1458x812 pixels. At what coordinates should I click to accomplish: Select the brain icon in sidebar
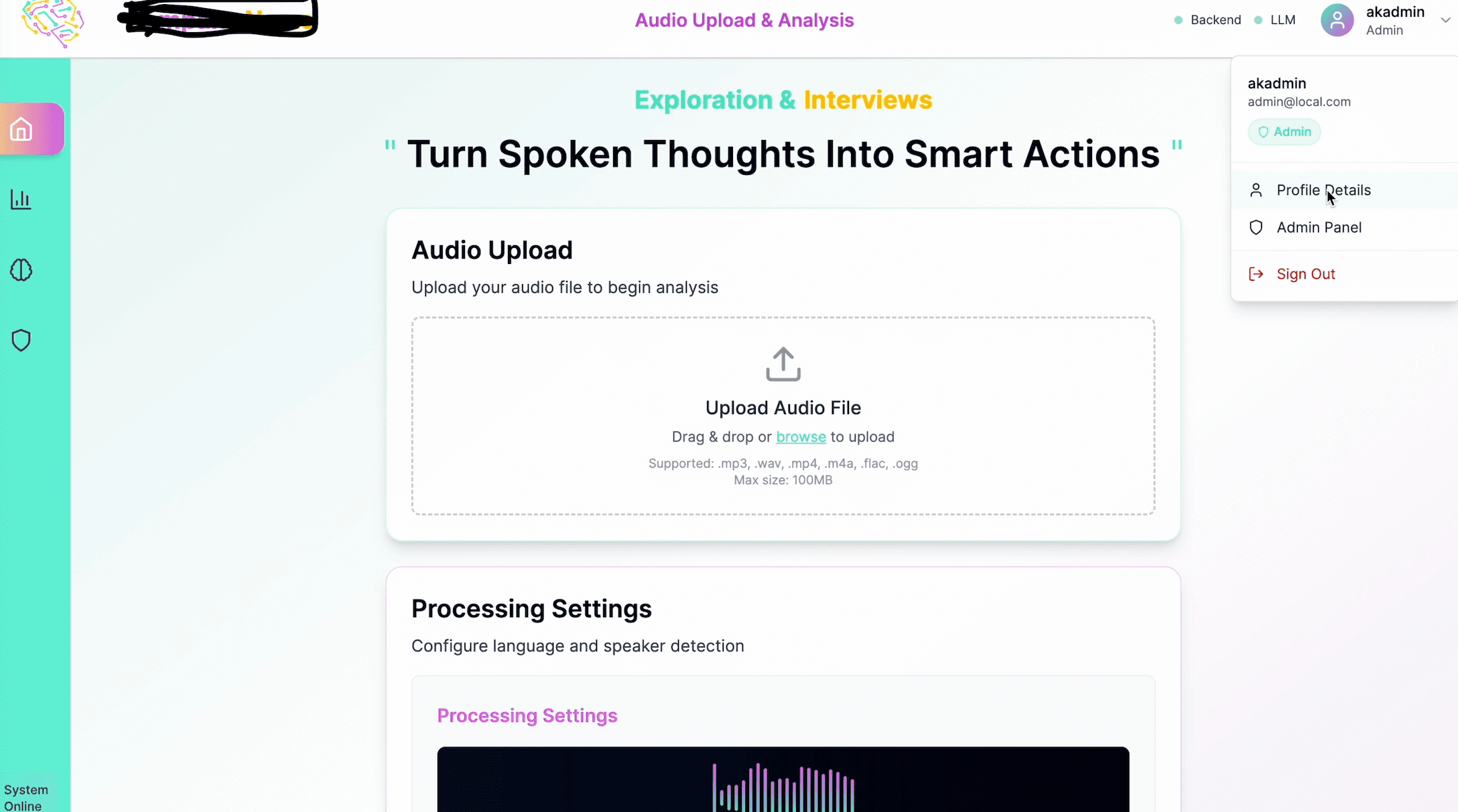tap(21, 270)
